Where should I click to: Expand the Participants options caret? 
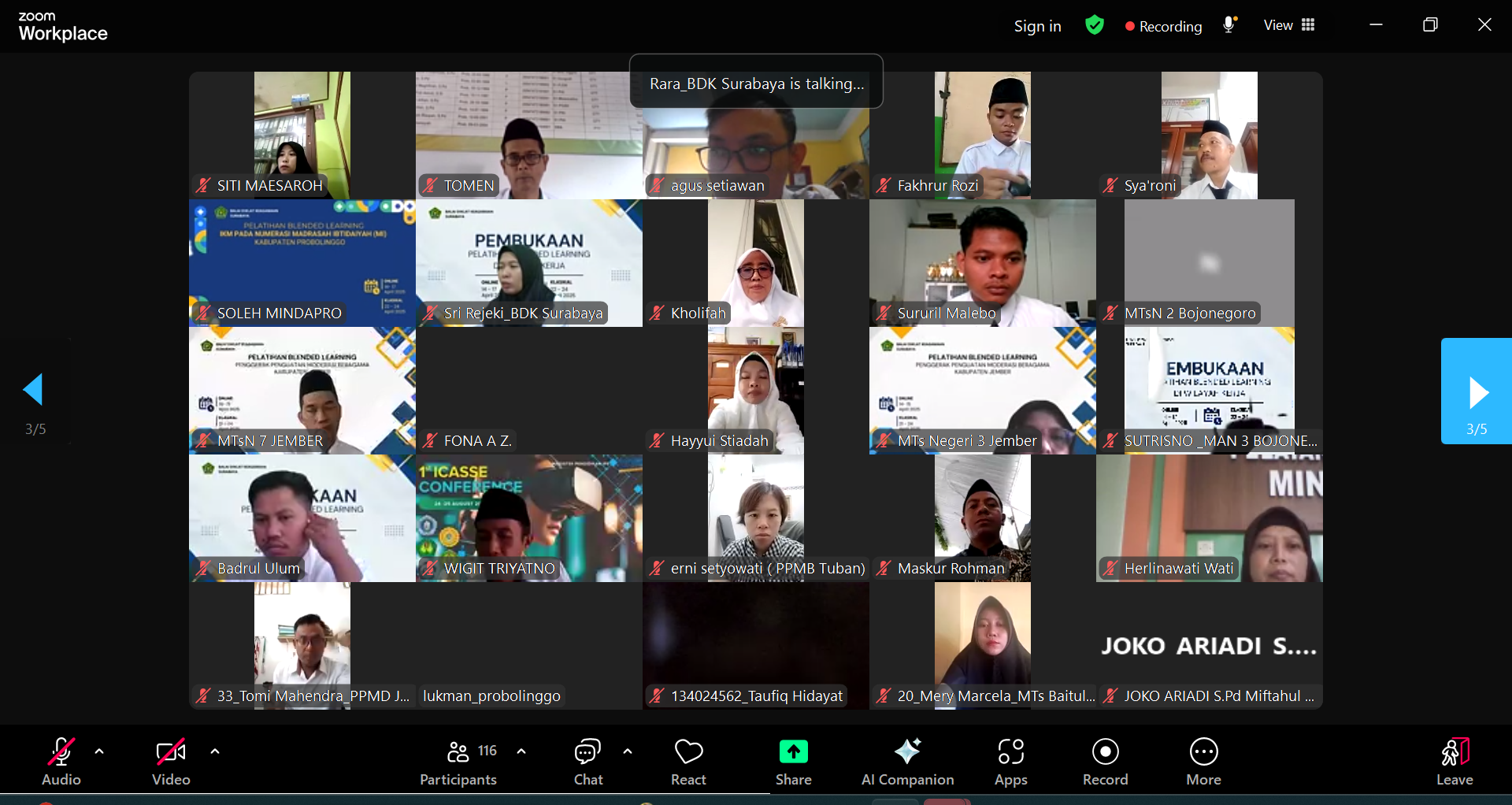pyautogui.click(x=521, y=751)
